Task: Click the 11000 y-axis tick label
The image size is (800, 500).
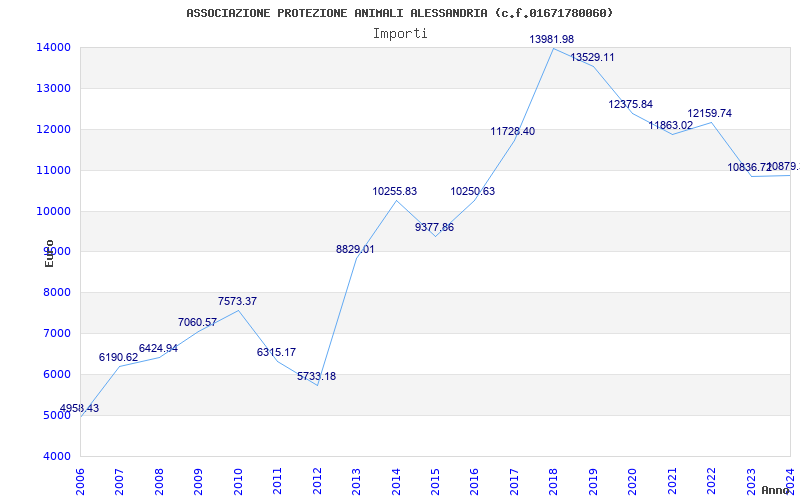Action: (x=53, y=170)
